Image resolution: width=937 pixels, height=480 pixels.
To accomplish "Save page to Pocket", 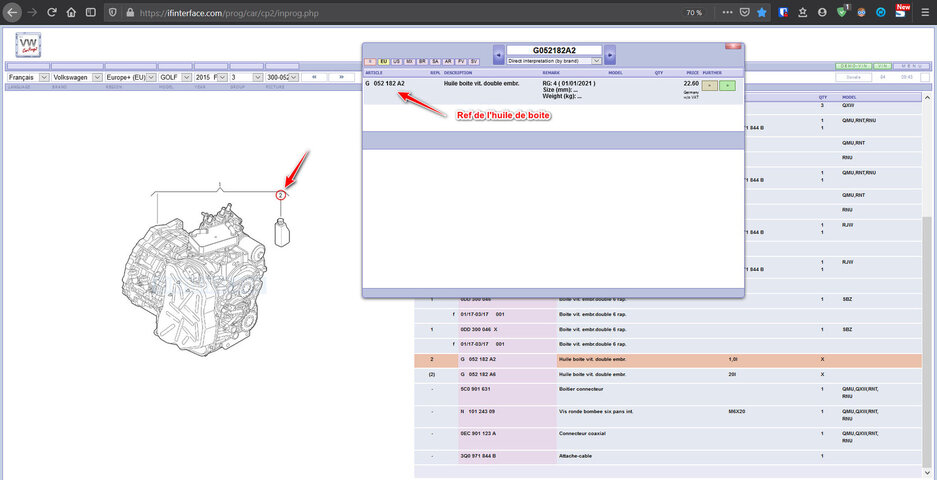I will tap(745, 12).
